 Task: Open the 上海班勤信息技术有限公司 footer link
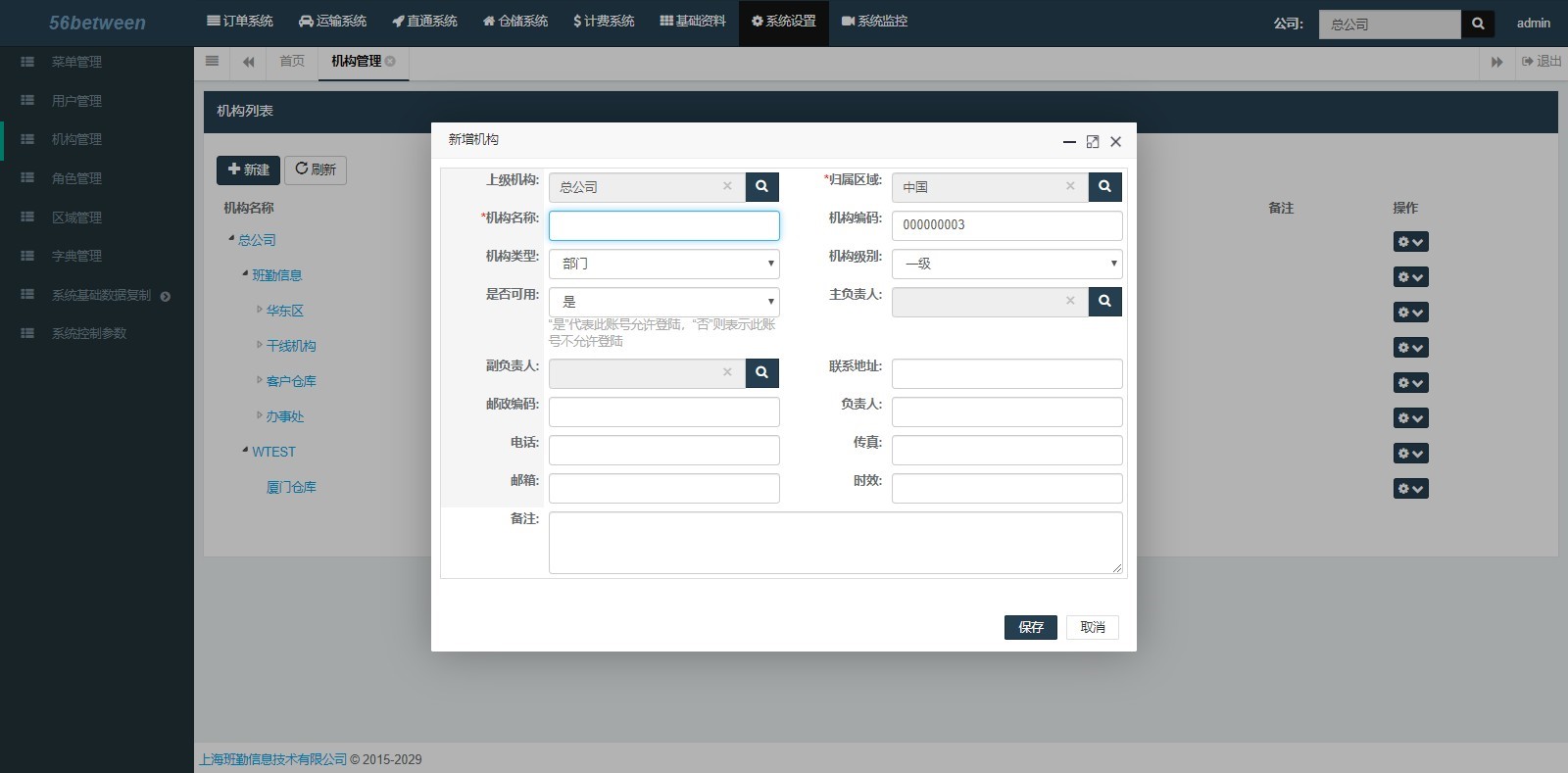coord(273,759)
